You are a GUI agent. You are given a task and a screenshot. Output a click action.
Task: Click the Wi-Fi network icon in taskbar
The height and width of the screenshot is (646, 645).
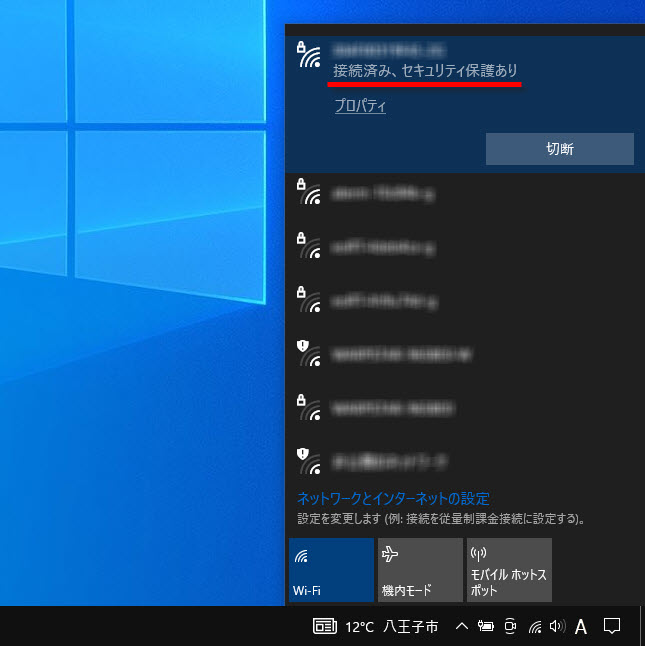coord(534,627)
